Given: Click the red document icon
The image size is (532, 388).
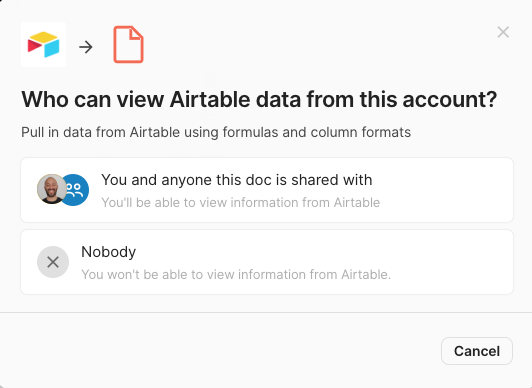Looking at the screenshot, I should coord(128,44).
